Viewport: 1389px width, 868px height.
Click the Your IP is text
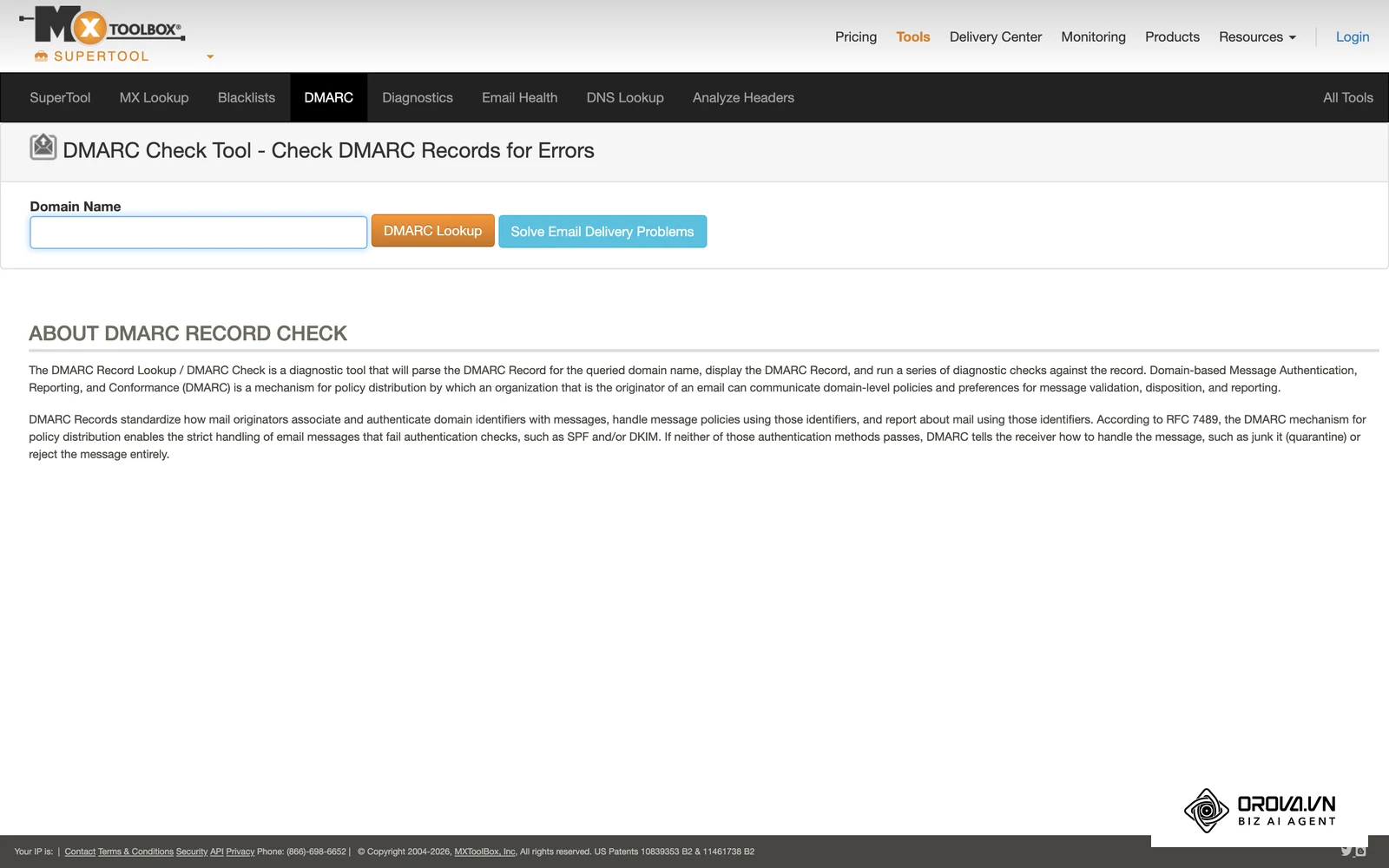tap(34, 852)
